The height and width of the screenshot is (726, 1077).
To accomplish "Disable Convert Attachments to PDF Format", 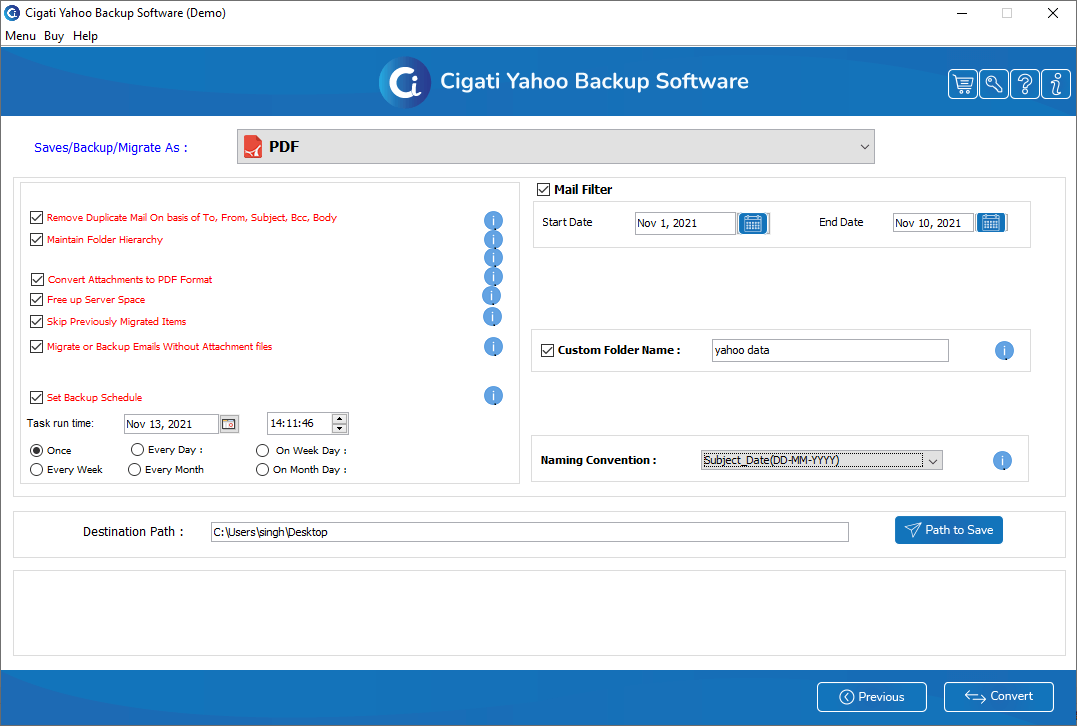I will [x=37, y=280].
